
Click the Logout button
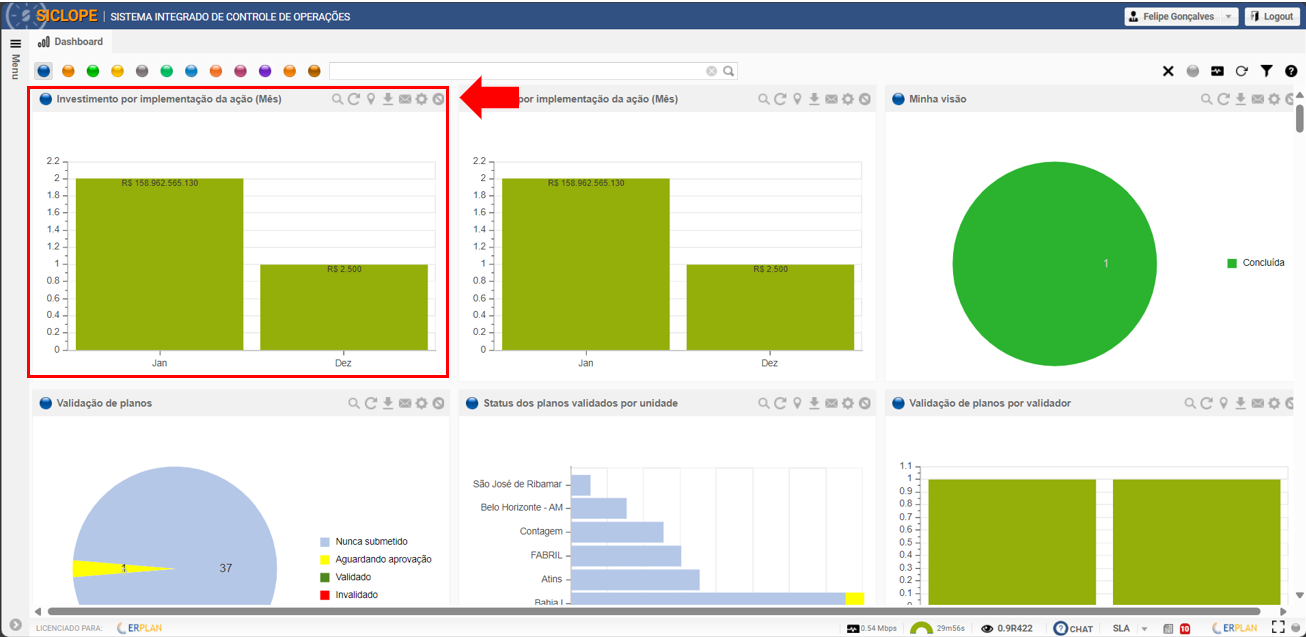[1271, 17]
